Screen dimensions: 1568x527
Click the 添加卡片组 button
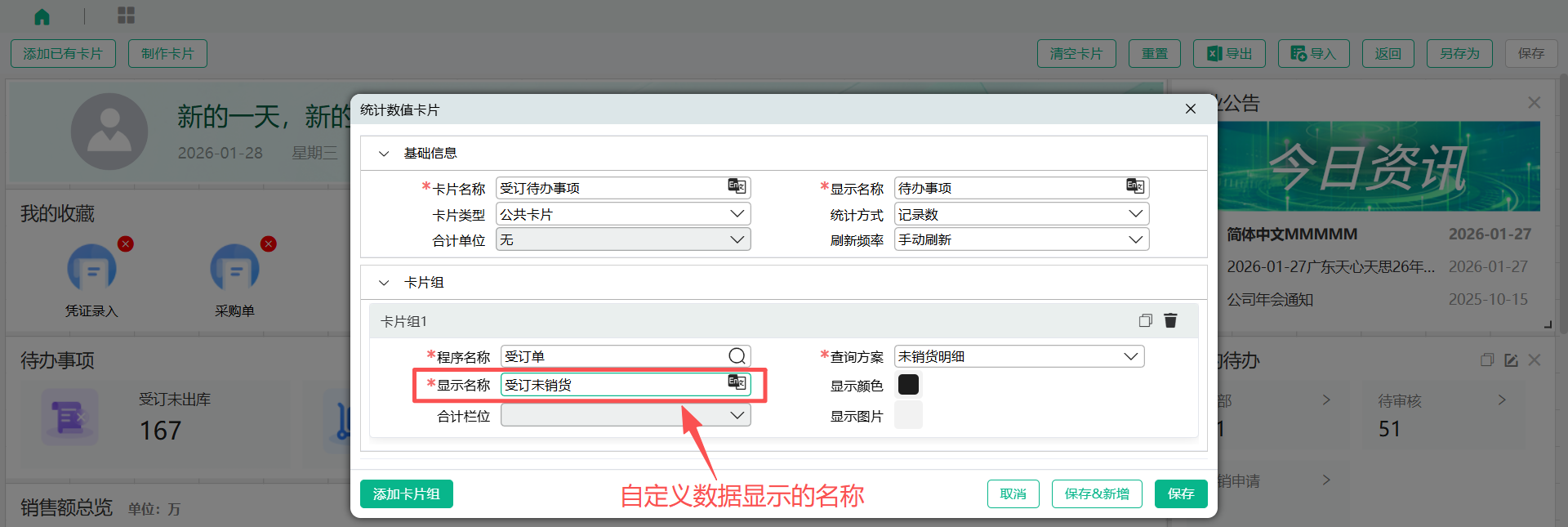pyautogui.click(x=406, y=494)
